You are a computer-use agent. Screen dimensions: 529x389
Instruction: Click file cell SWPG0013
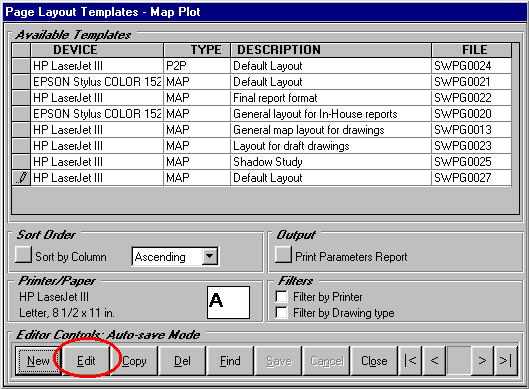click(x=471, y=130)
